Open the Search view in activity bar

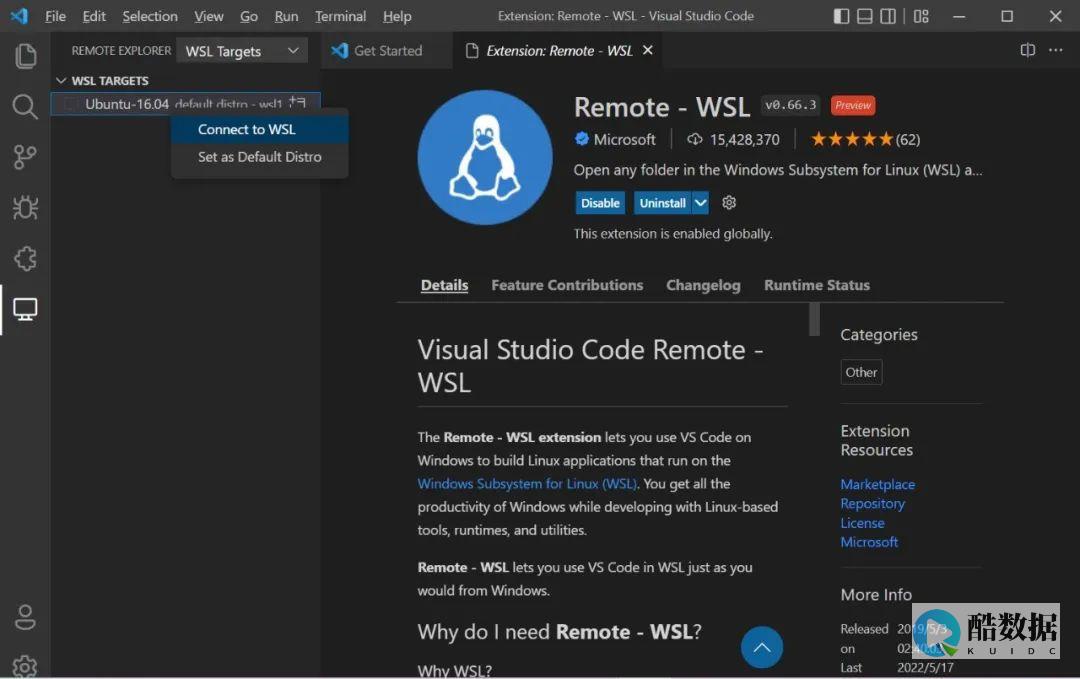[x=25, y=107]
